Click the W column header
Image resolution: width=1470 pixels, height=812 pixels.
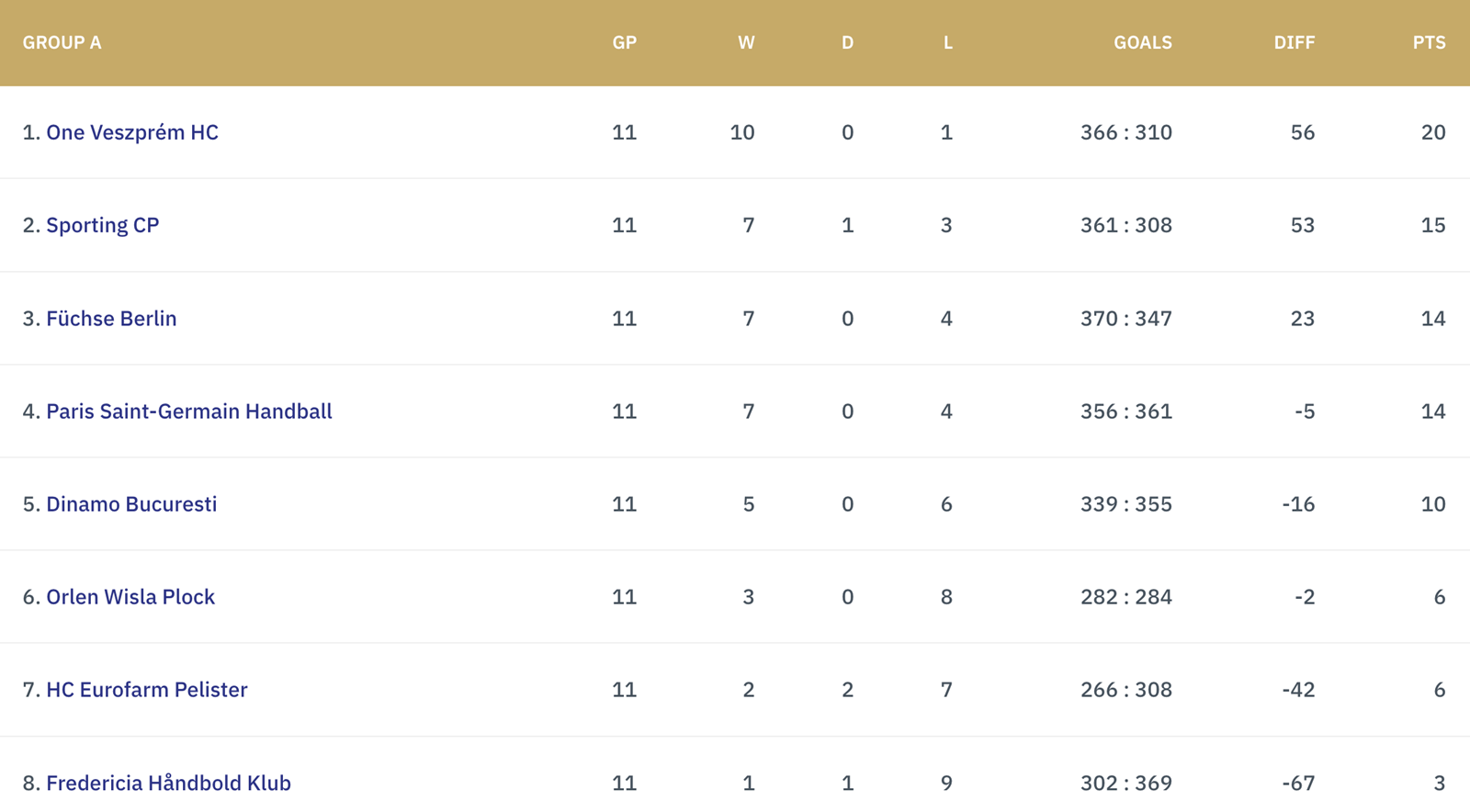click(746, 42)
